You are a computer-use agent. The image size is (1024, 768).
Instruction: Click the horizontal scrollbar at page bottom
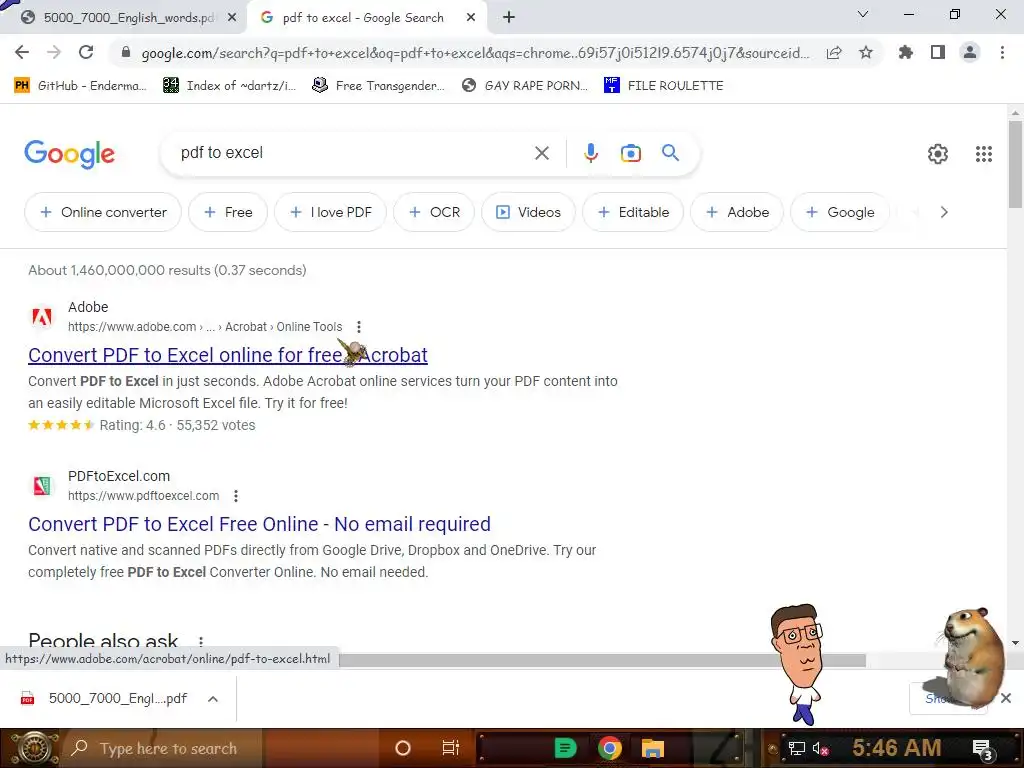click(602, 661)
